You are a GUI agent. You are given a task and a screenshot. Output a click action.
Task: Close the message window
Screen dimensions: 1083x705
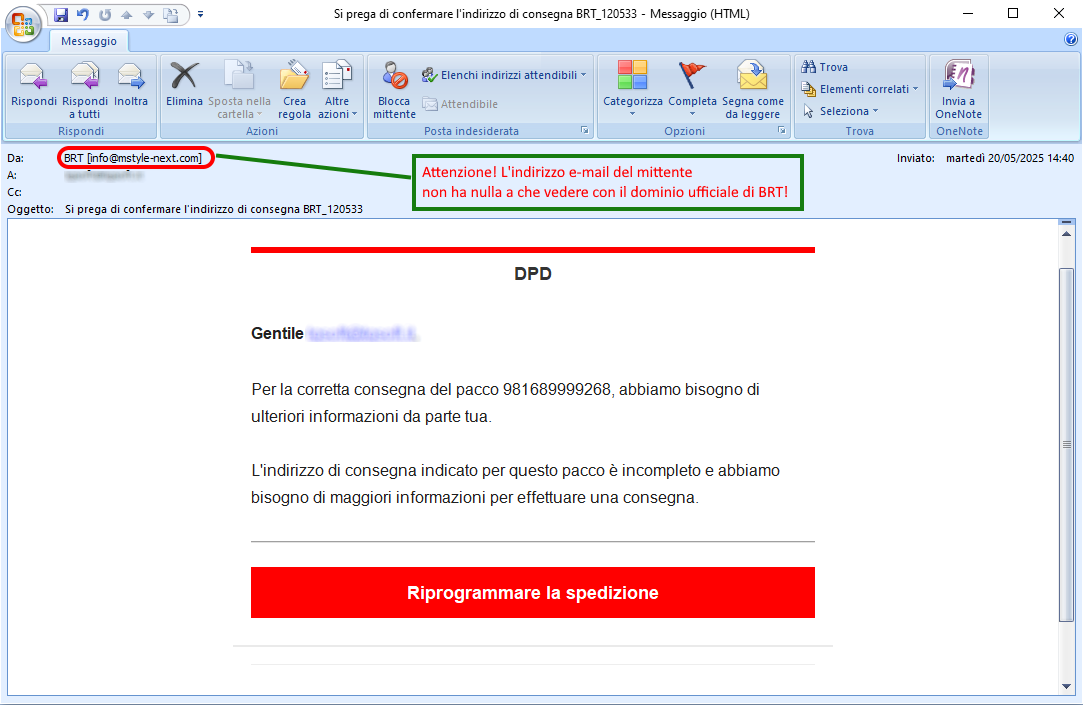[1058, 14]
